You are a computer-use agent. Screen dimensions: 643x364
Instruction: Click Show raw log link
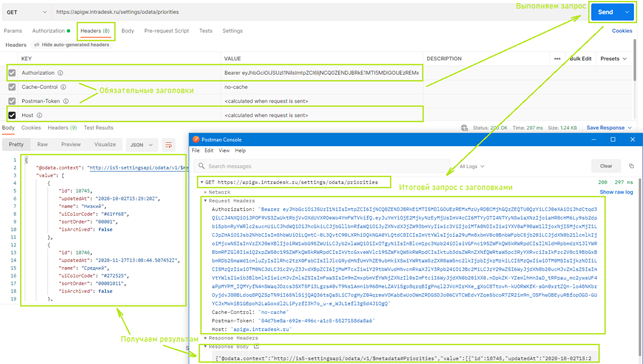616,192
